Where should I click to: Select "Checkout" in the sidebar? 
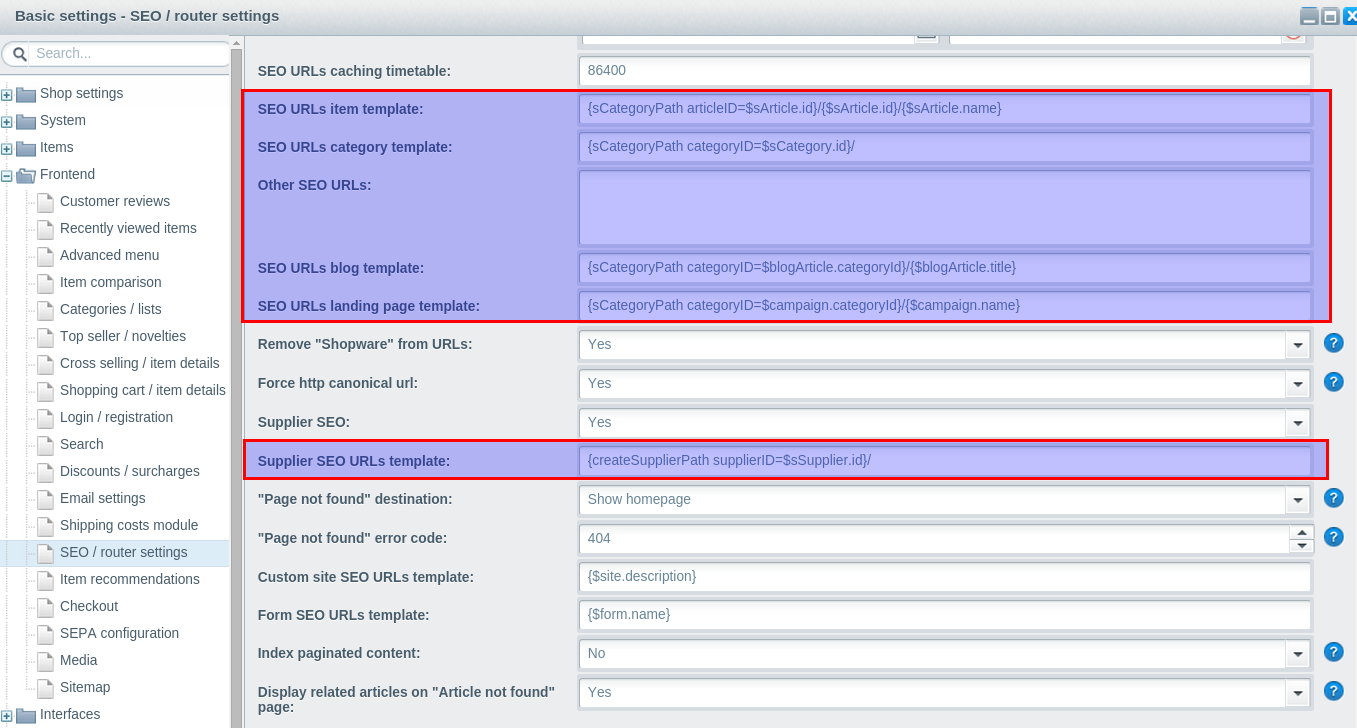tap(90, 606)
